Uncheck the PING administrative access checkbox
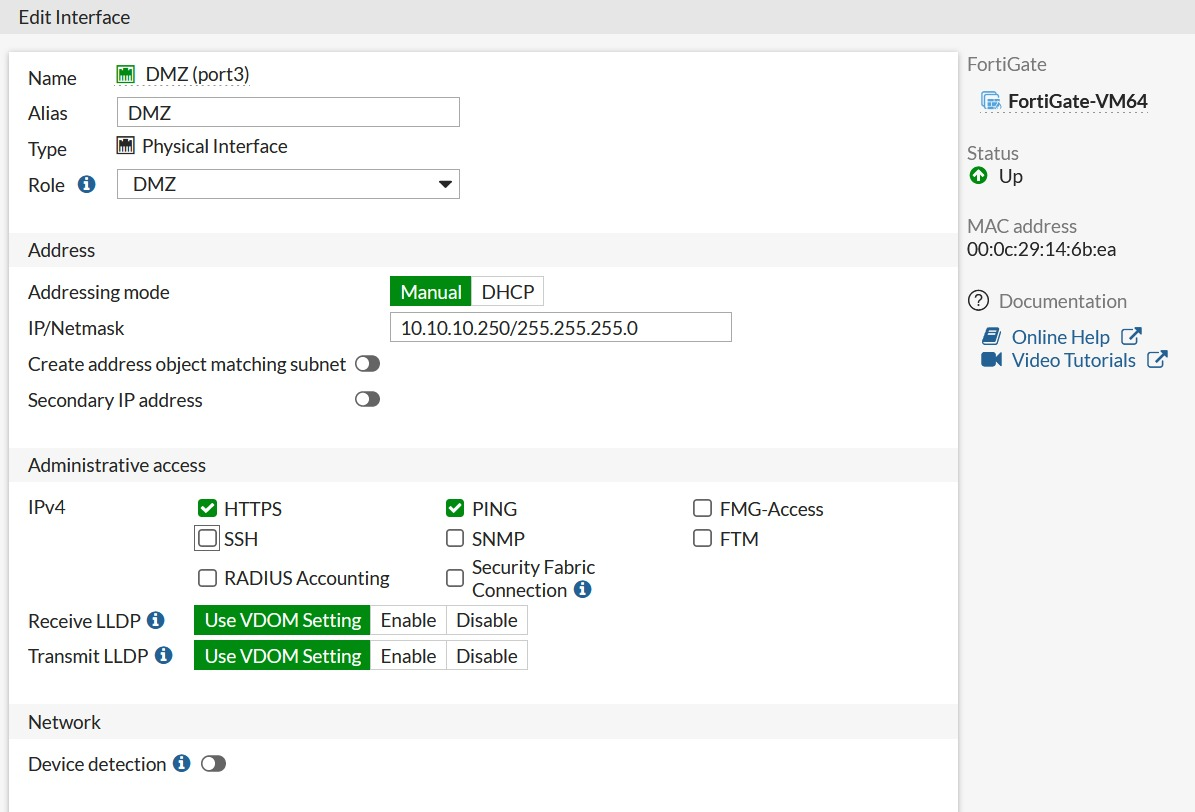1195x812 pixels. pyautogui.click(x=455, y=508)
